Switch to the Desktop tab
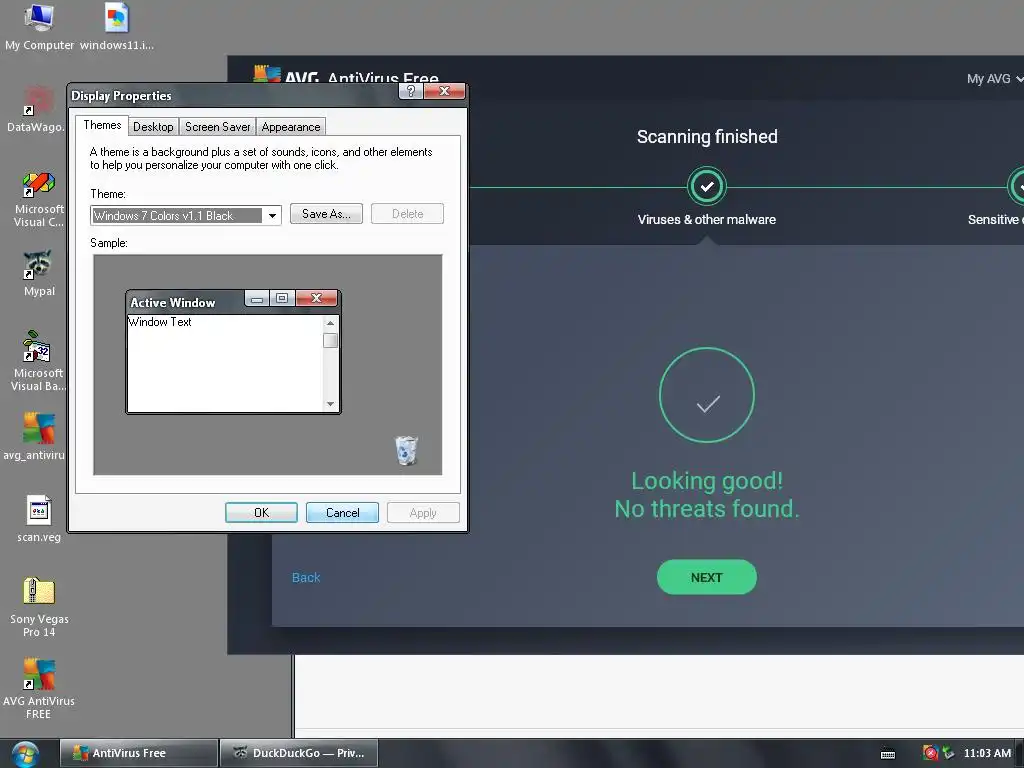The width and height of the screenshot is (1024, 768). pos(153,127)
